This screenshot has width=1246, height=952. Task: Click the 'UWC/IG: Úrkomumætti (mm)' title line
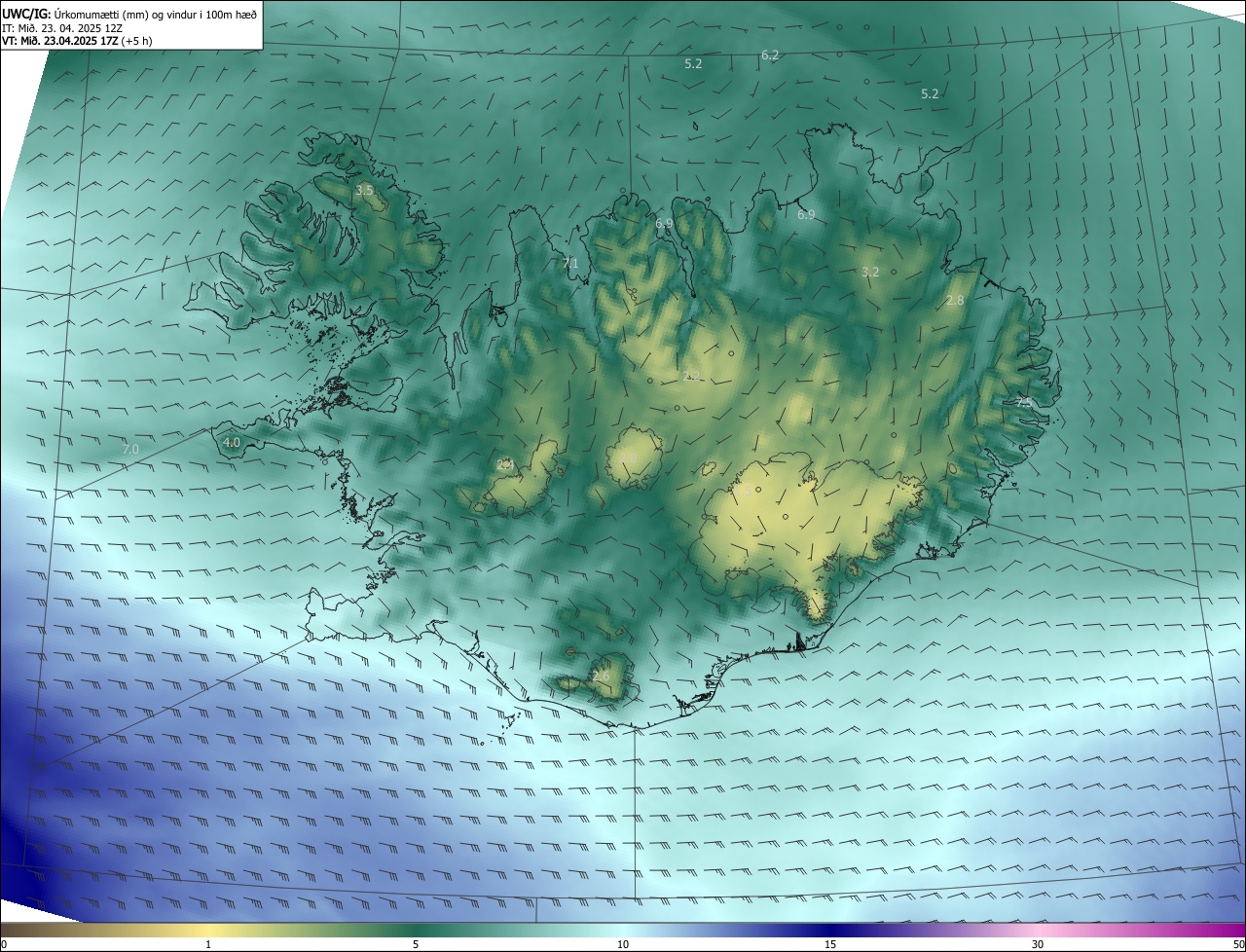click(129, 14)
